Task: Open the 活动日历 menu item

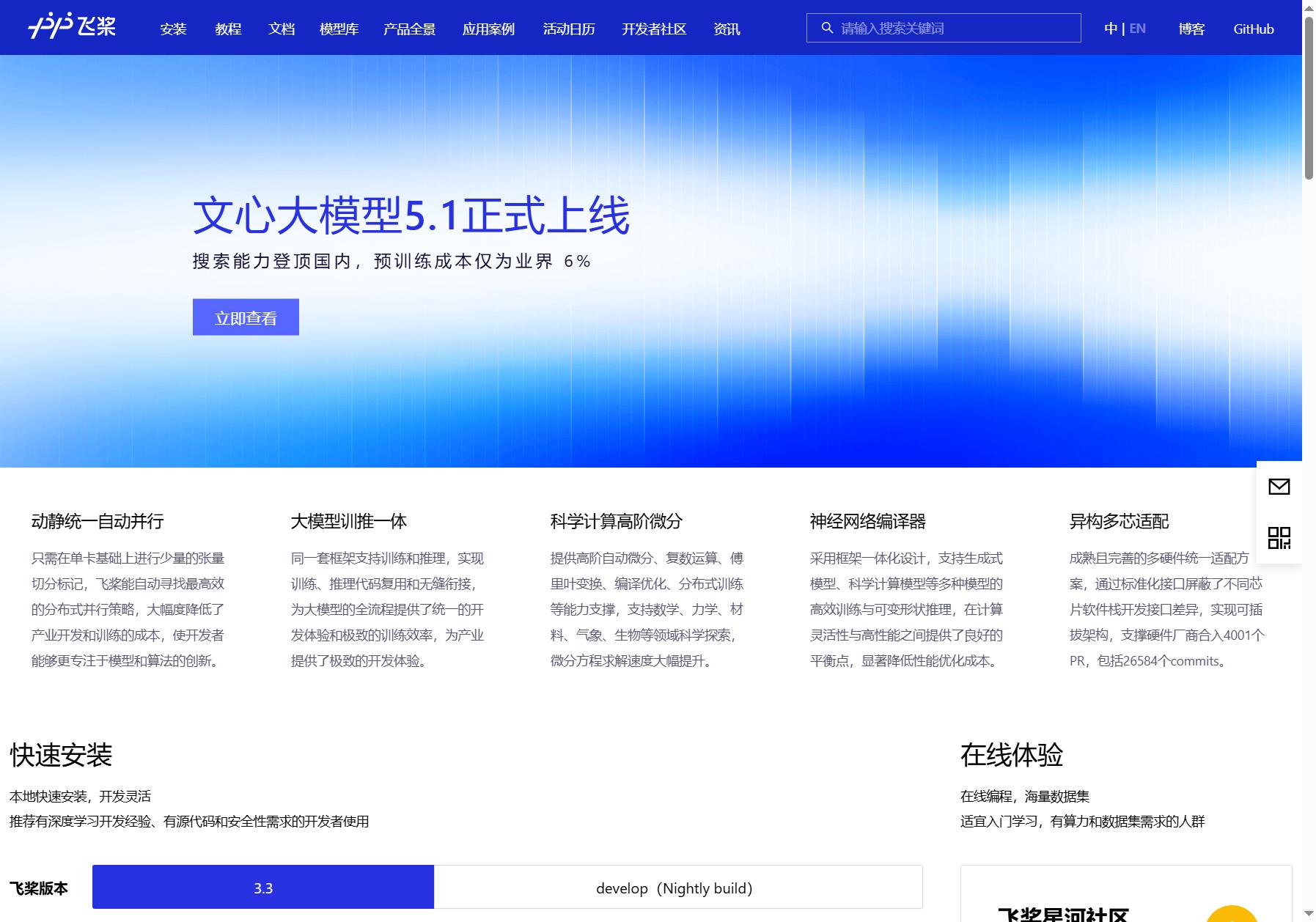Action: tap(569, 29)
